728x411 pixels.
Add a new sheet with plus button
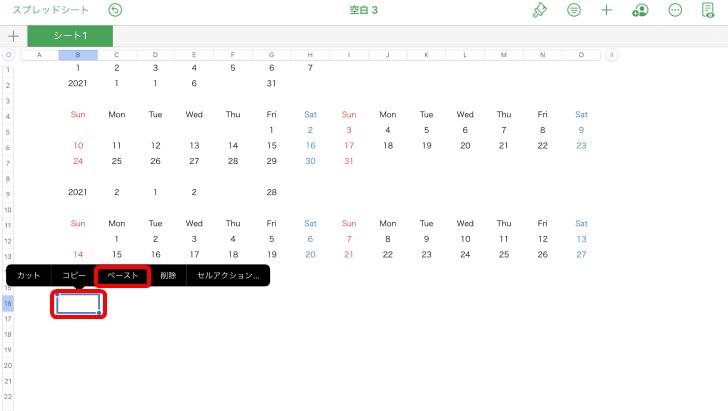(x=13, y=36)
